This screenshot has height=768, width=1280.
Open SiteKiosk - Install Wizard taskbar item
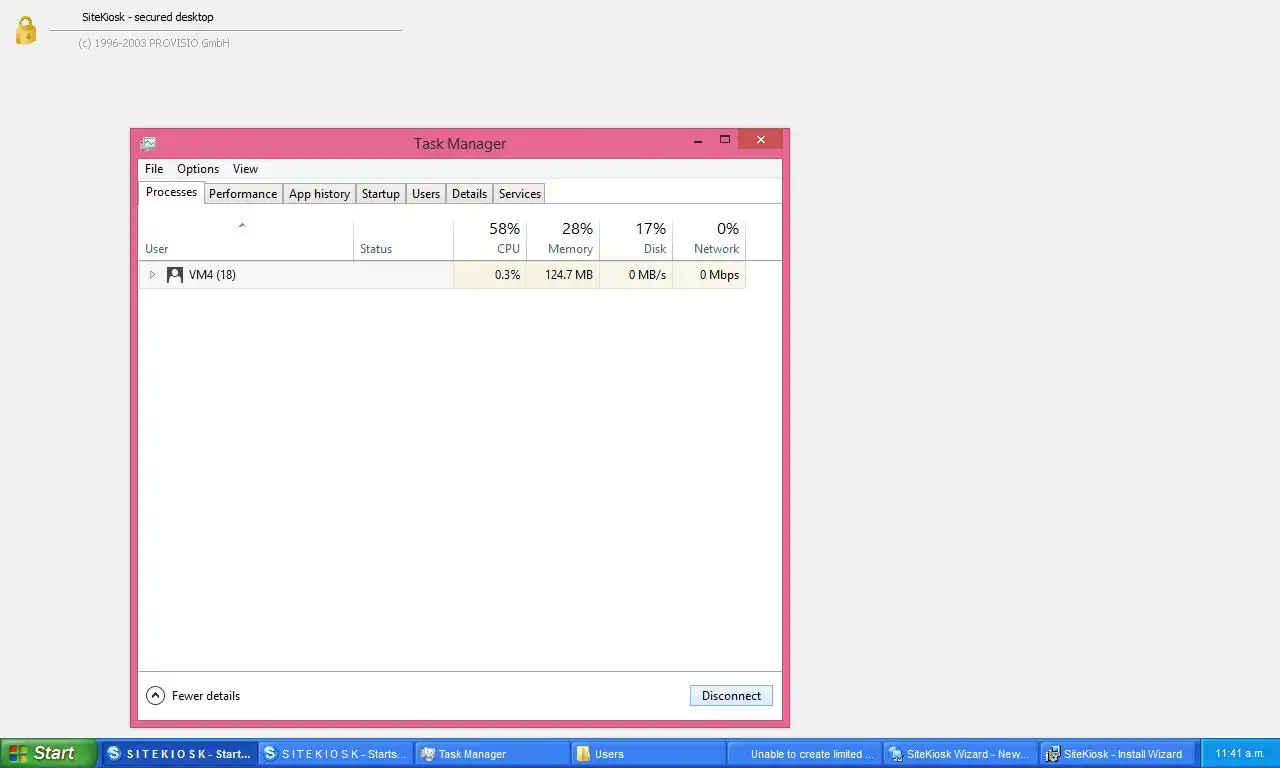(x=1117, y=754)
